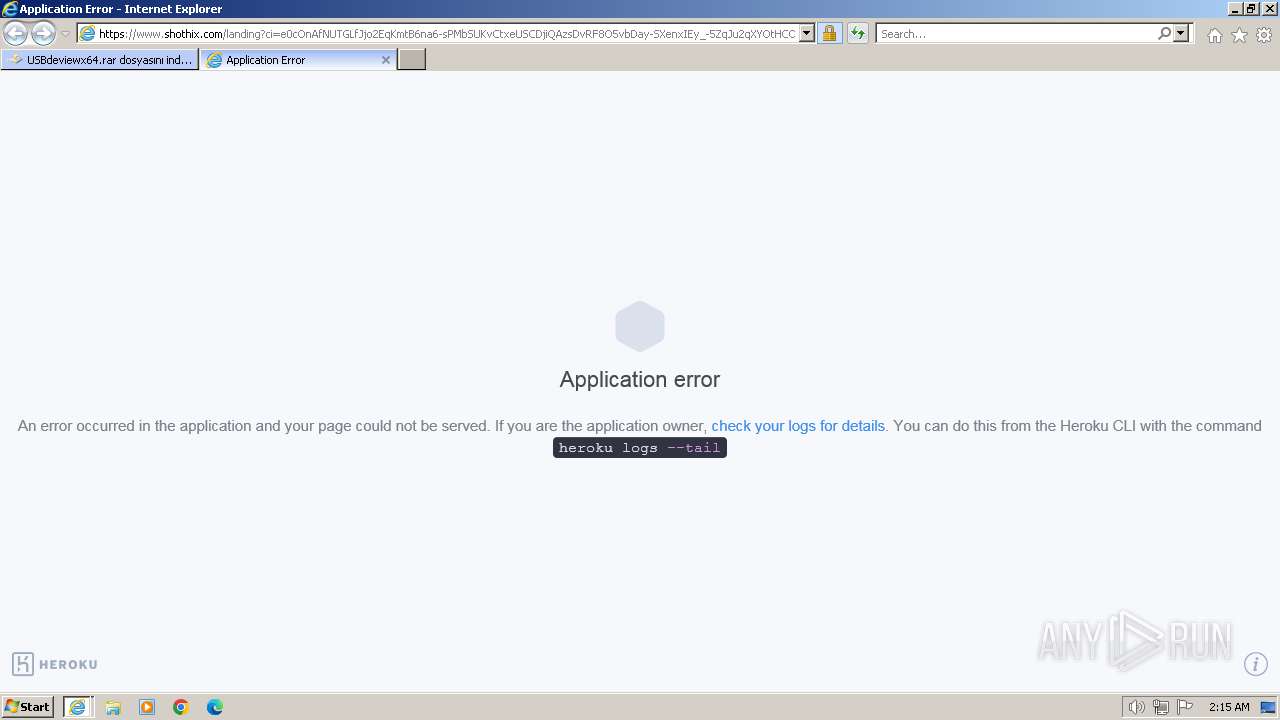Viewport: 1280px width, 720px height.
Task: Go forward with the Forward arrow
Action: [x=43, y=34]
